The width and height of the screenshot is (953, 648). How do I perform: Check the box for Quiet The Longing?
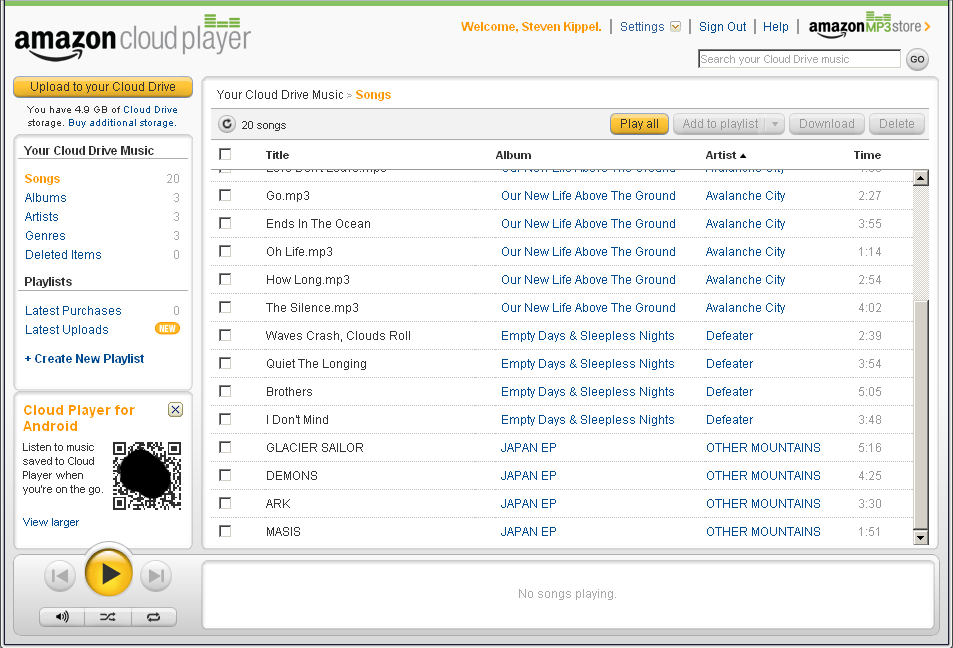[x=225, y=363]
